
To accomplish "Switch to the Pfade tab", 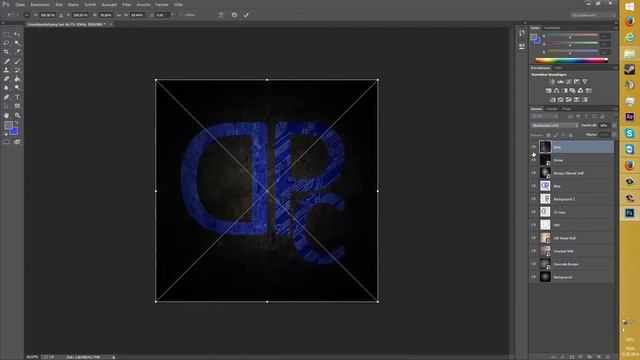I will click(567, 109).
